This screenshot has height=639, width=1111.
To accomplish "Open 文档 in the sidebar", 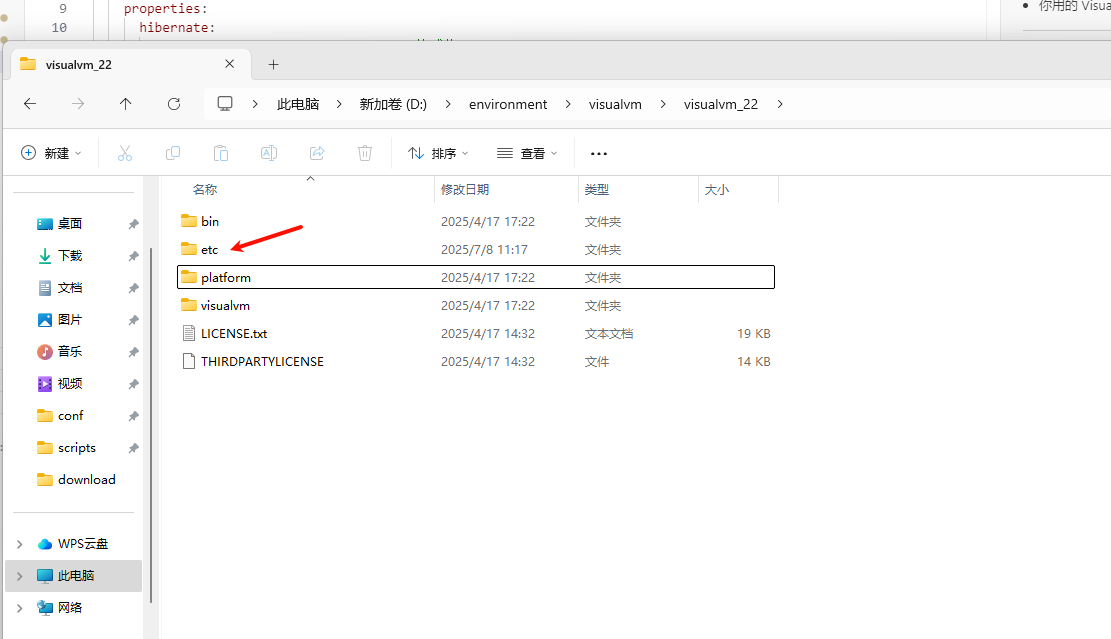I will coord(69,288).
